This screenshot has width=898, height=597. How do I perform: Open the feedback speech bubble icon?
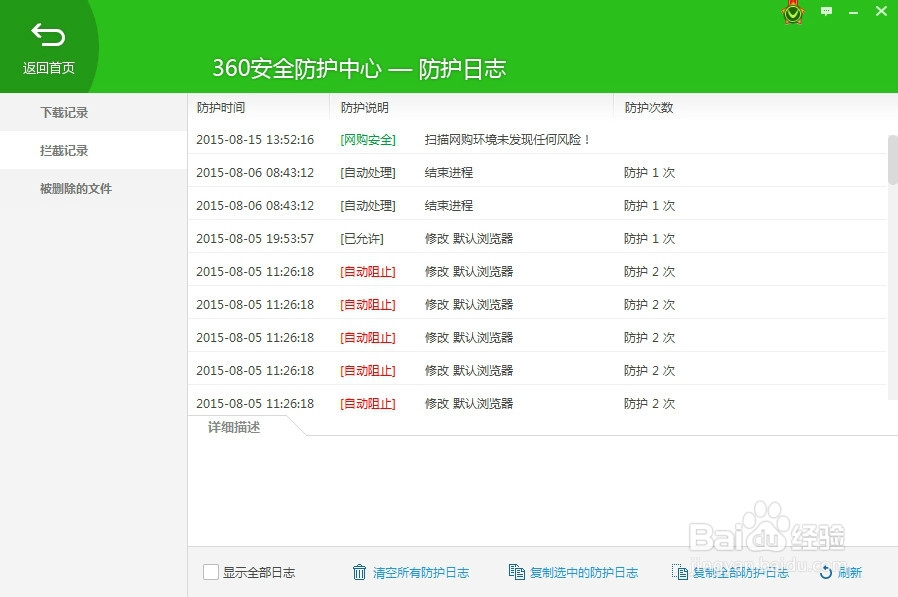coord(826,11)
